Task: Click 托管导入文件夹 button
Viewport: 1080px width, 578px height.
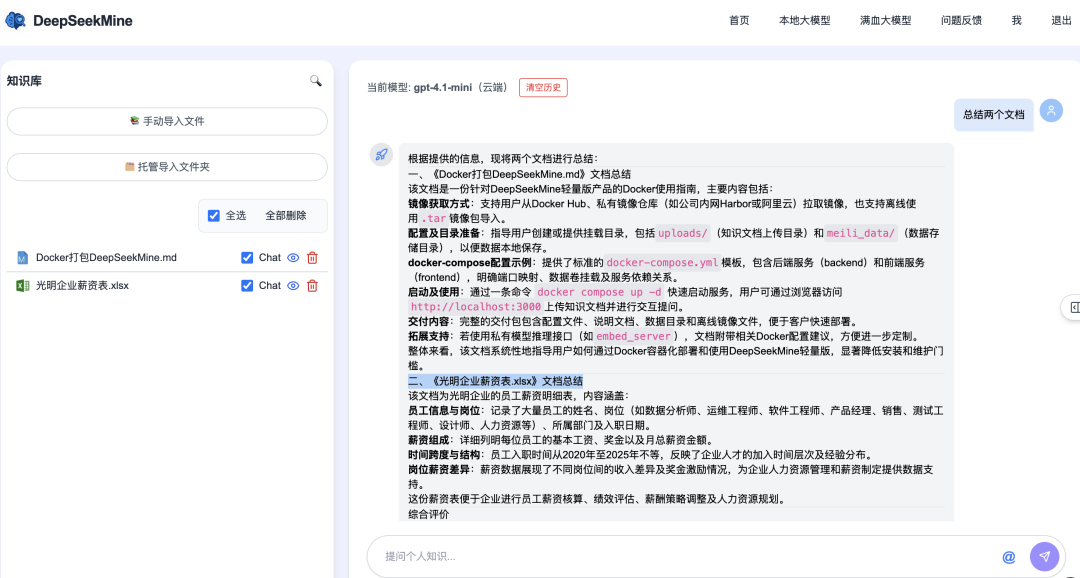Action: (x=167, y=167)
